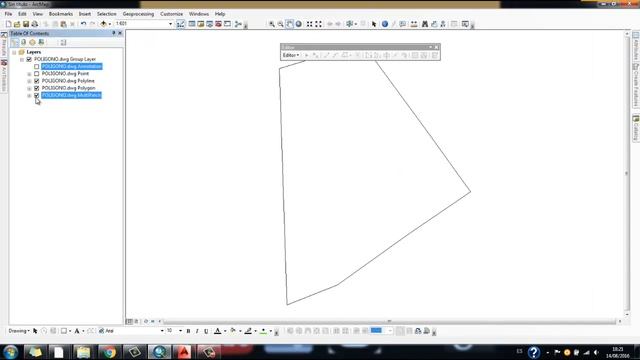
Task: Toggle italic text in Drawing toolbar
Action: pos(197,331)
